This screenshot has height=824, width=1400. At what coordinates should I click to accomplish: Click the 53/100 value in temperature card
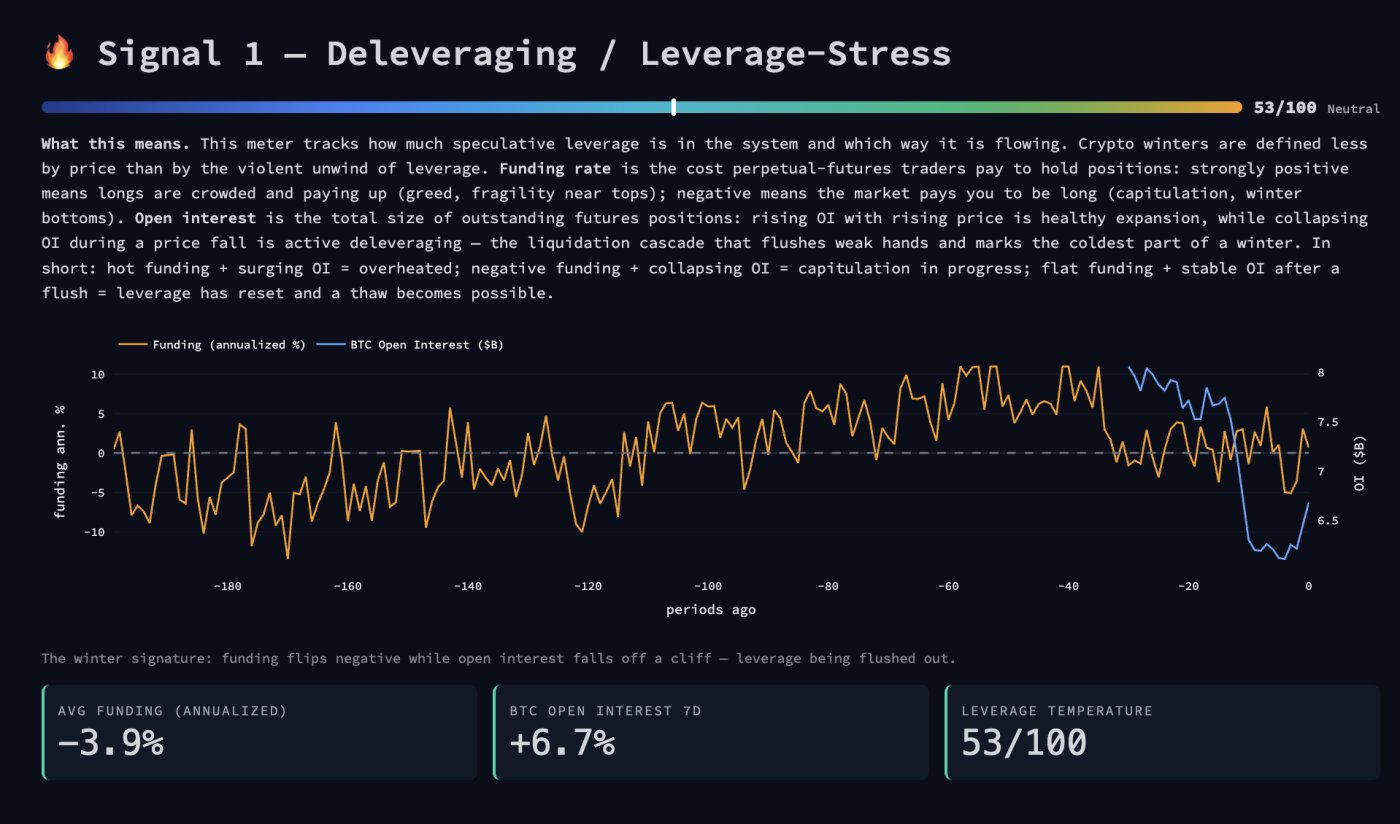point(1024,743)
